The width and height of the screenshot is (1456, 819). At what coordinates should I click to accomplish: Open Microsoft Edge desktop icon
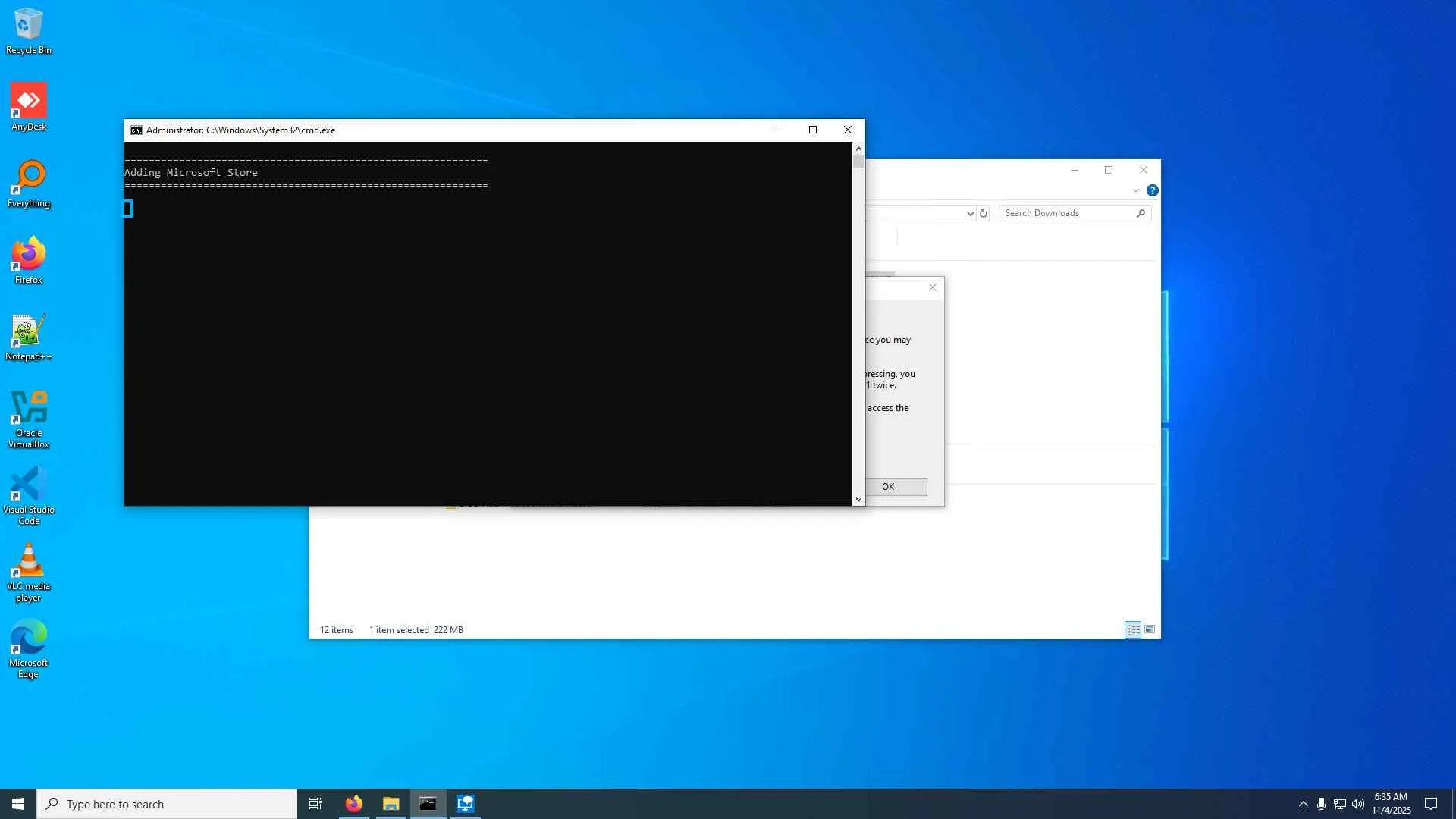(29, 648)
